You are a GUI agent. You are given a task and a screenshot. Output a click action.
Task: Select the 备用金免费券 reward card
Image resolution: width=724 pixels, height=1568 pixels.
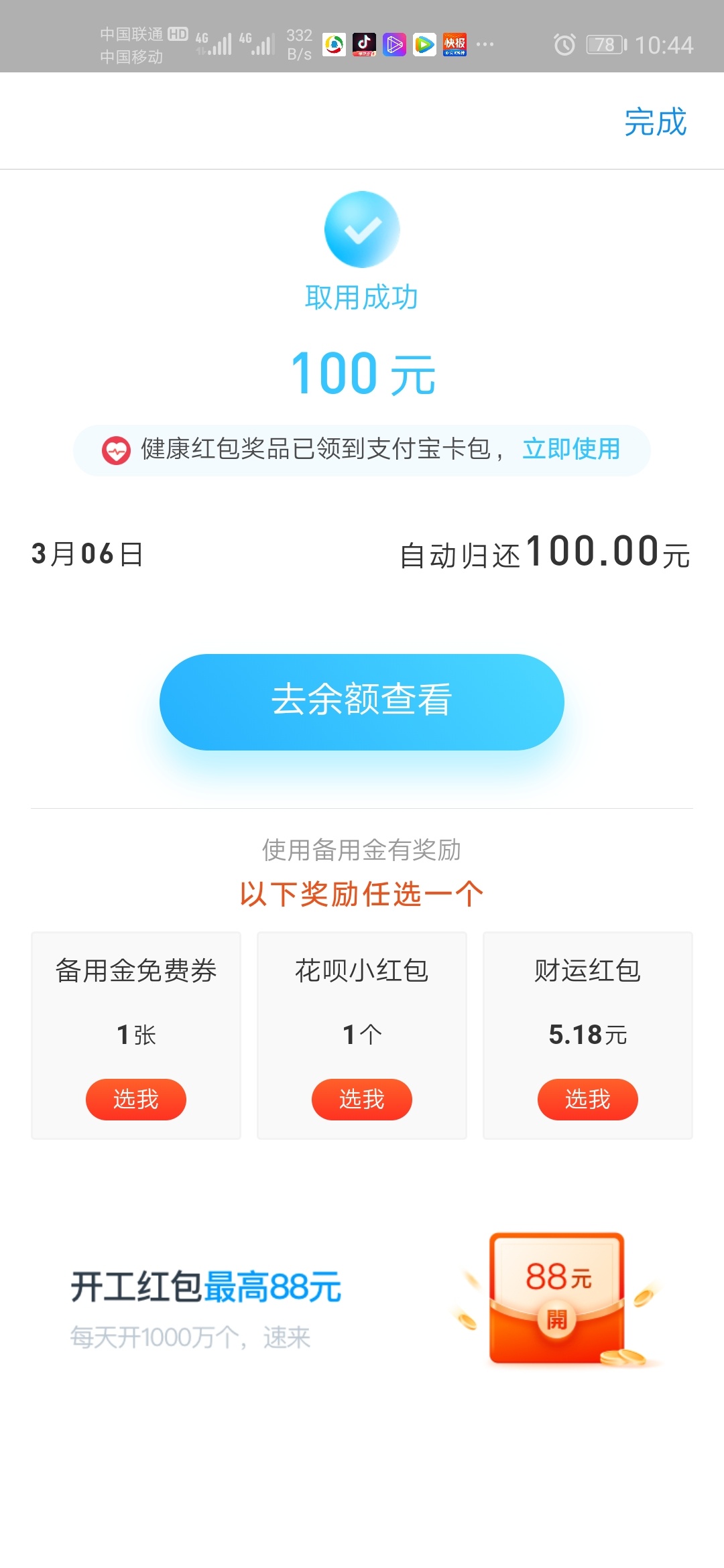(136, 1035)
